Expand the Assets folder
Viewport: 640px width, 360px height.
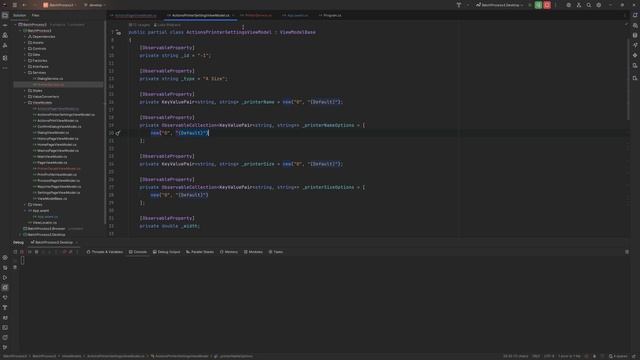[x=25, y=42]
